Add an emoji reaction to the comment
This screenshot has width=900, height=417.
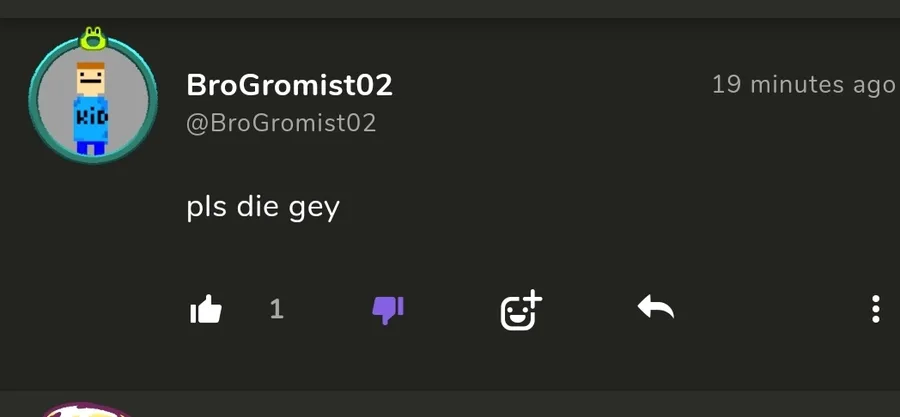pyautogui.click(x=521, y=310)
